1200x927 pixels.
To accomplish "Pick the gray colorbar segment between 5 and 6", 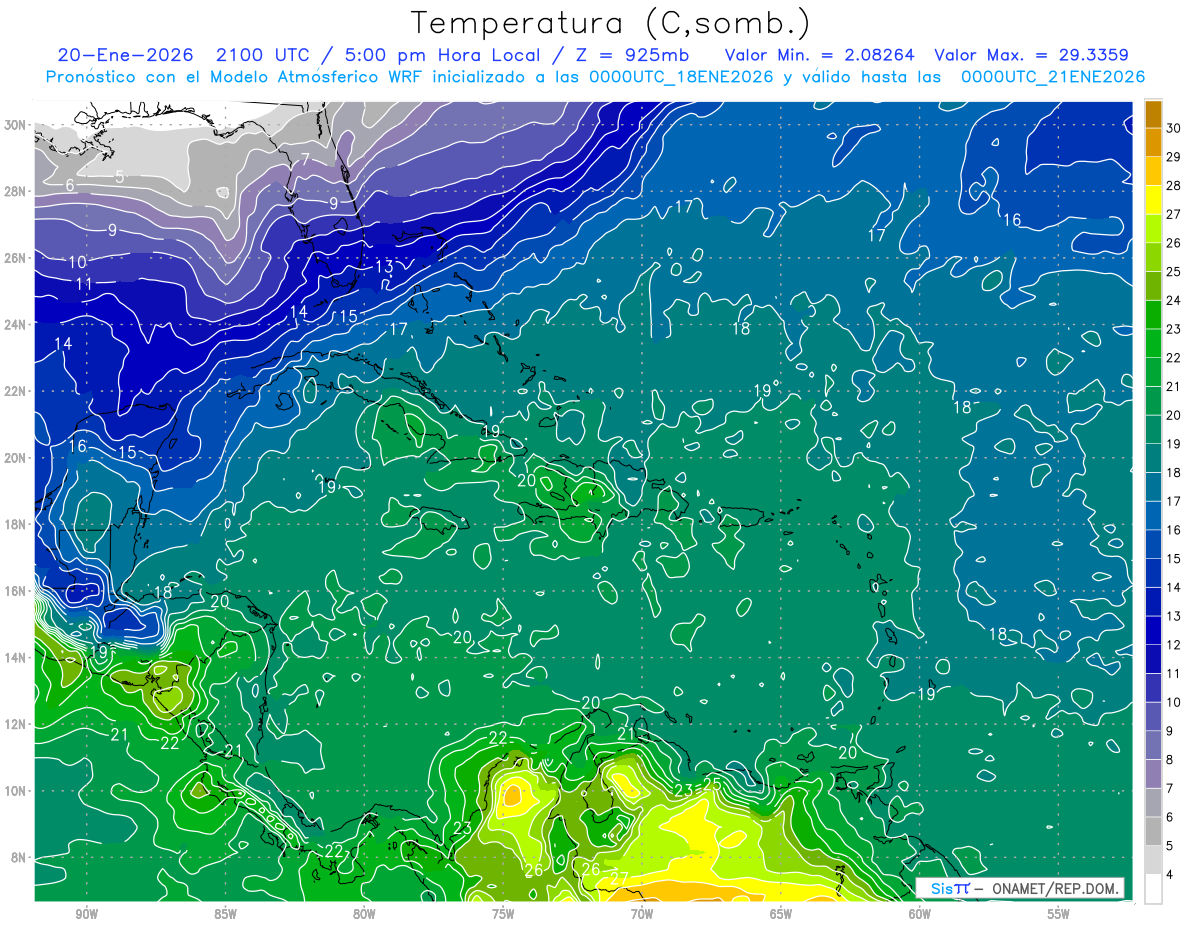I will (x=1153, y=831).
